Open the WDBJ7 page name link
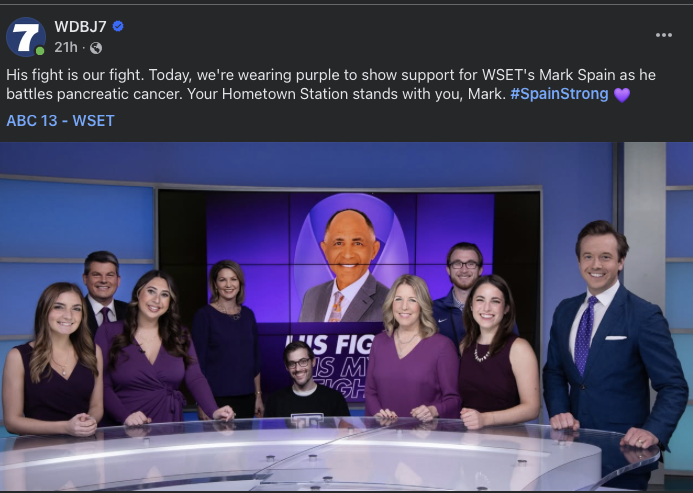 pyautogui.click(x=80, y=27)
